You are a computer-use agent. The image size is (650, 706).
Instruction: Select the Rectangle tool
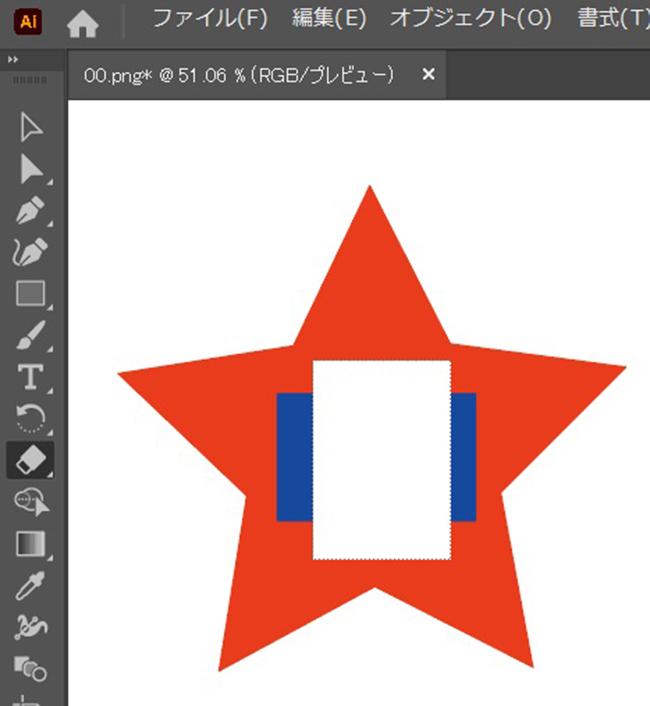pos(31,293)
